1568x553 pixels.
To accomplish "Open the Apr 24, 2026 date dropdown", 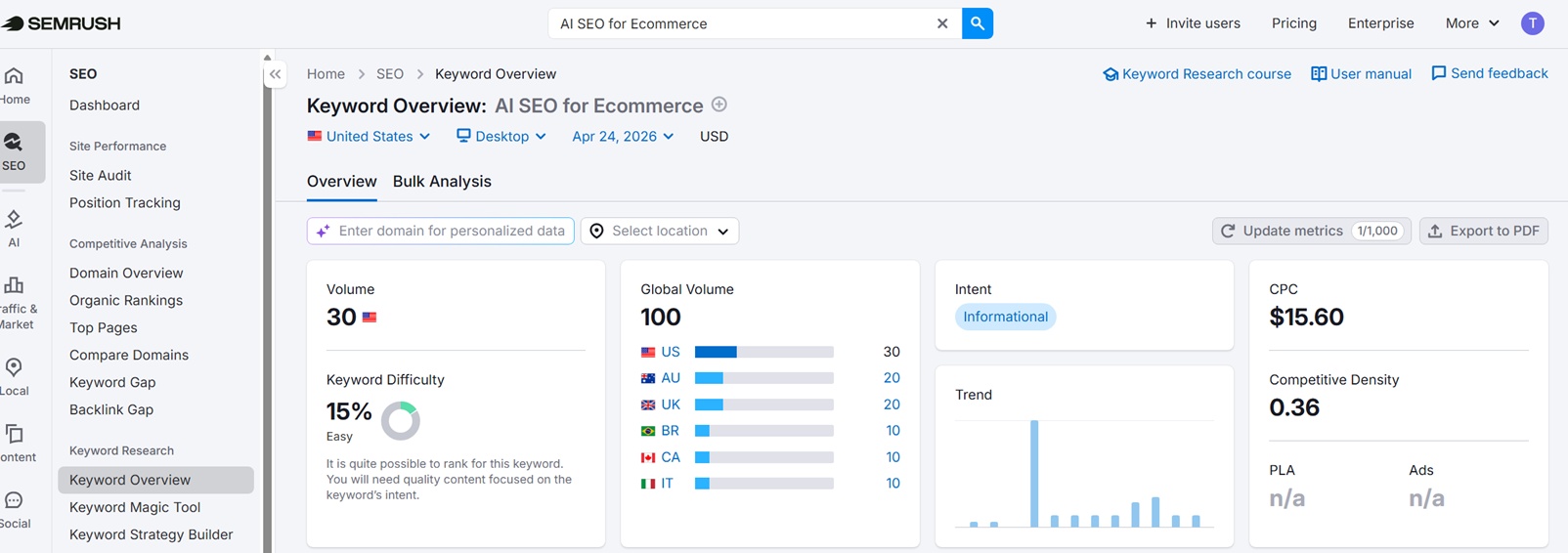I will [623, 137].
